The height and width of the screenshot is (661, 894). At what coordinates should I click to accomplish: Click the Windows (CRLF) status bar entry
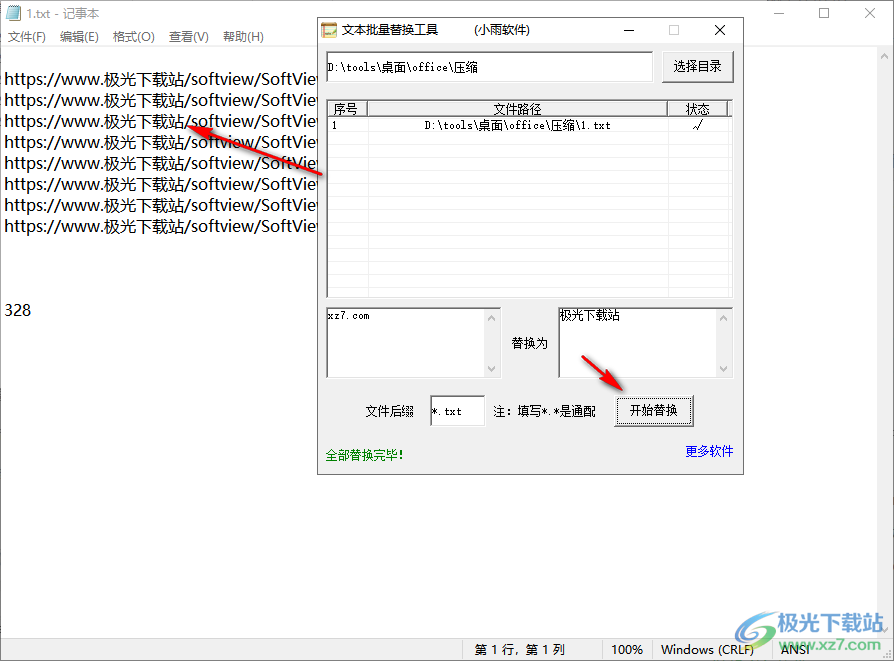707,650
